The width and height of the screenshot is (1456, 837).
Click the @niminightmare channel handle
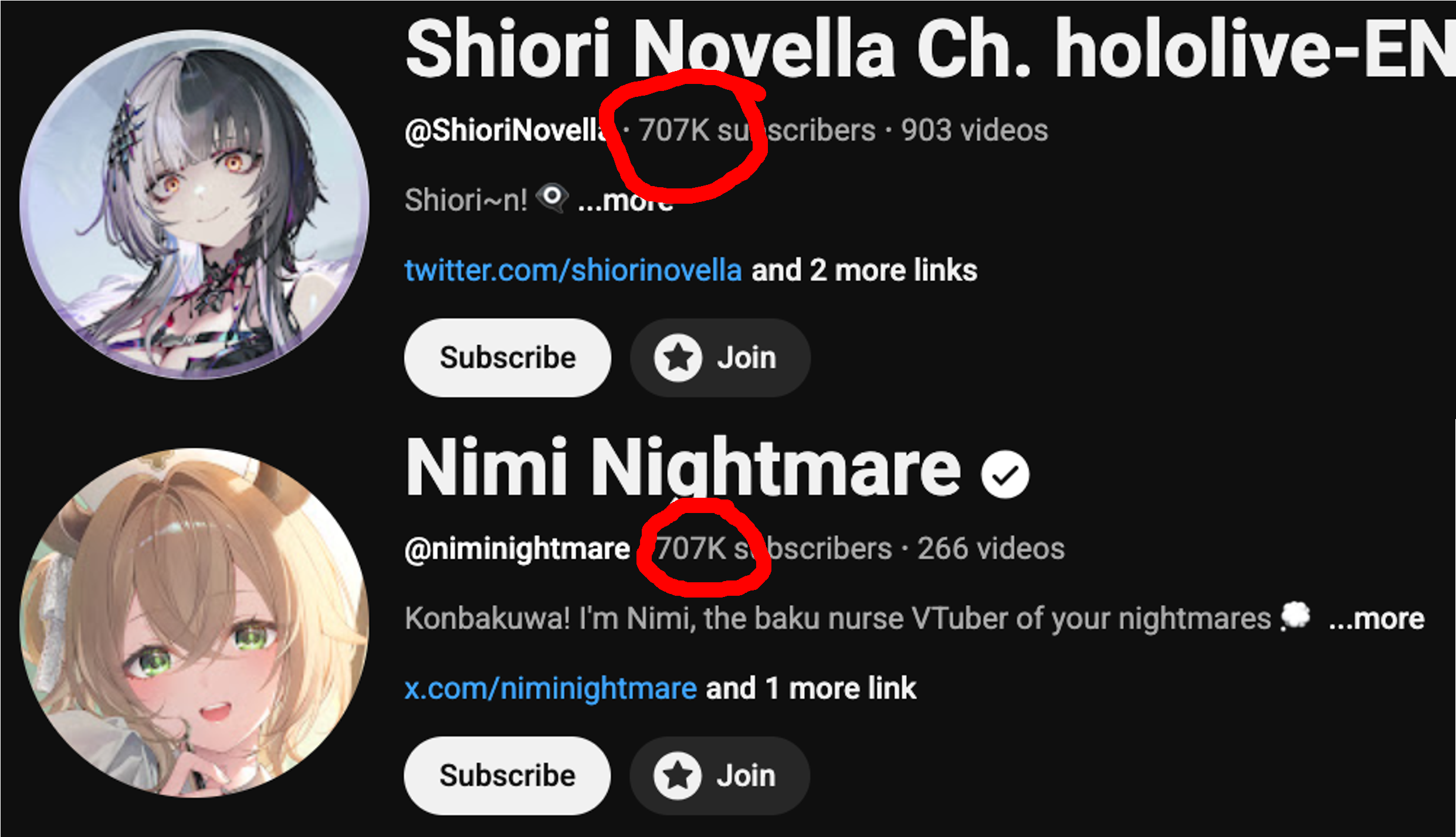[x=517, y=549]
